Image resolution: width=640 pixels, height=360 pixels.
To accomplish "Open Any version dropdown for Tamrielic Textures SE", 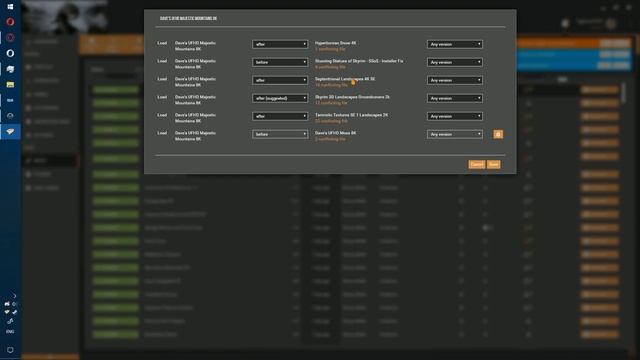I will [x=455, y=116].
